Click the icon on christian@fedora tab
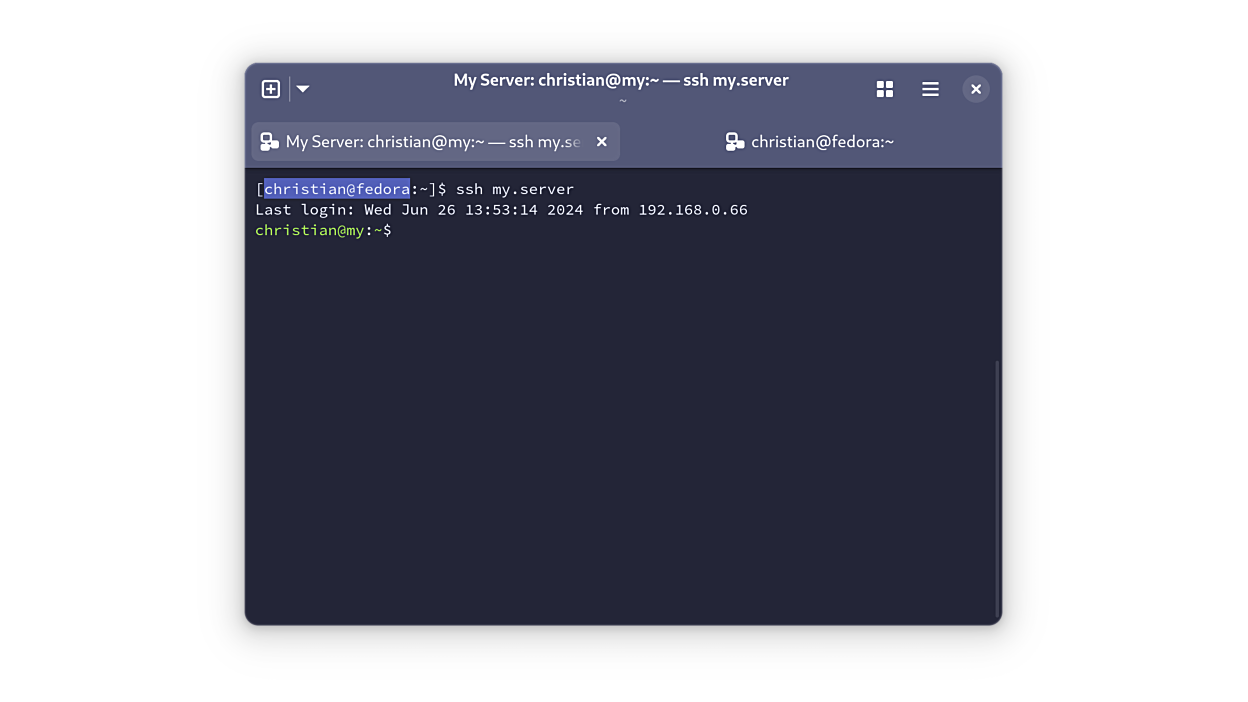Viewport: 1248px width, 702px height. coord(735,142)
